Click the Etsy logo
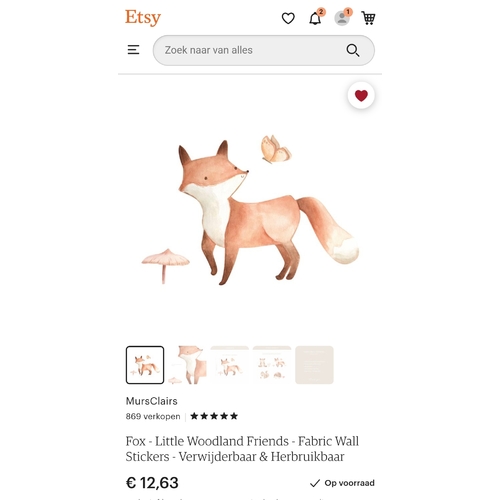 click(x=143, y=17)
